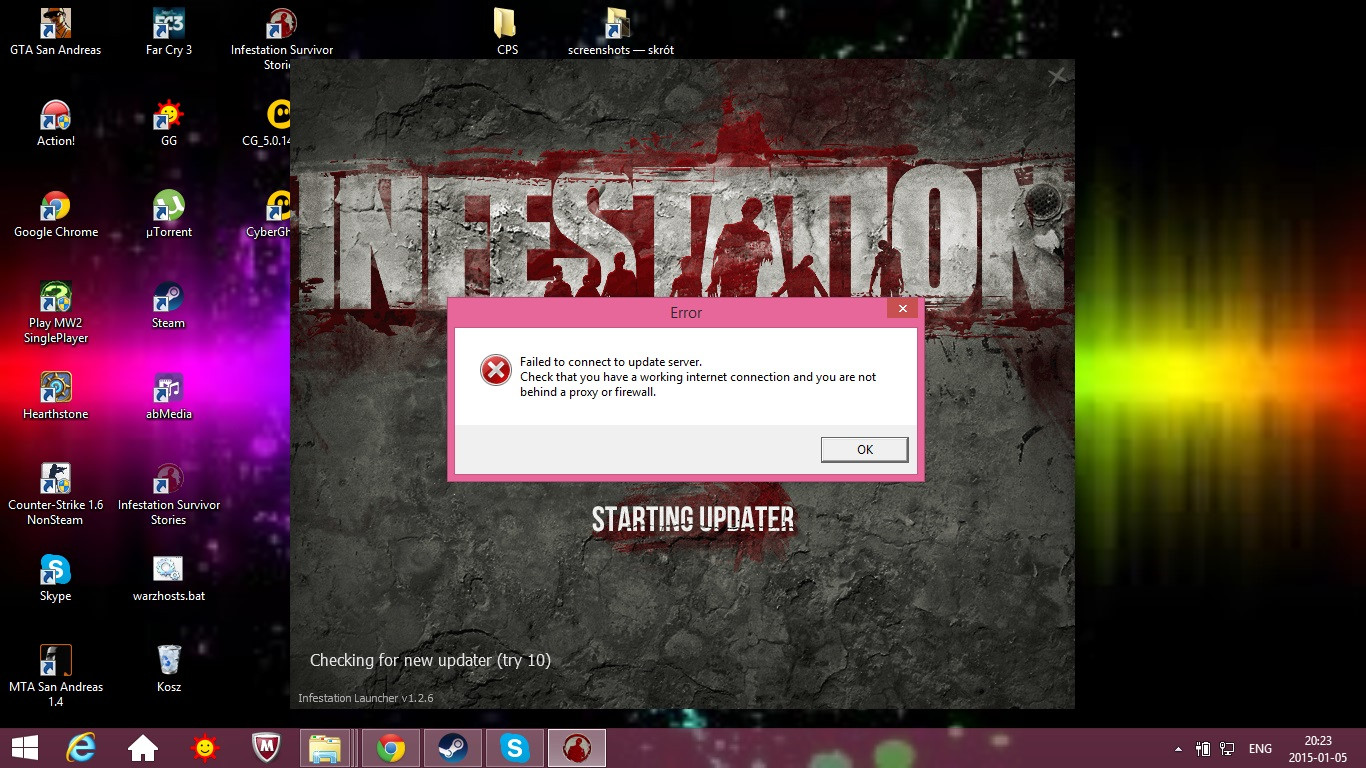
Task: Click Infestation launcher taskbar button
Action: [577, 747]
